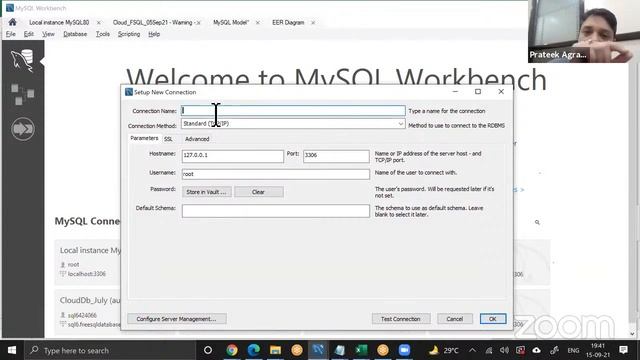Open the Edit menu
This screenshot has width=640, height=360.
(29, 34)
